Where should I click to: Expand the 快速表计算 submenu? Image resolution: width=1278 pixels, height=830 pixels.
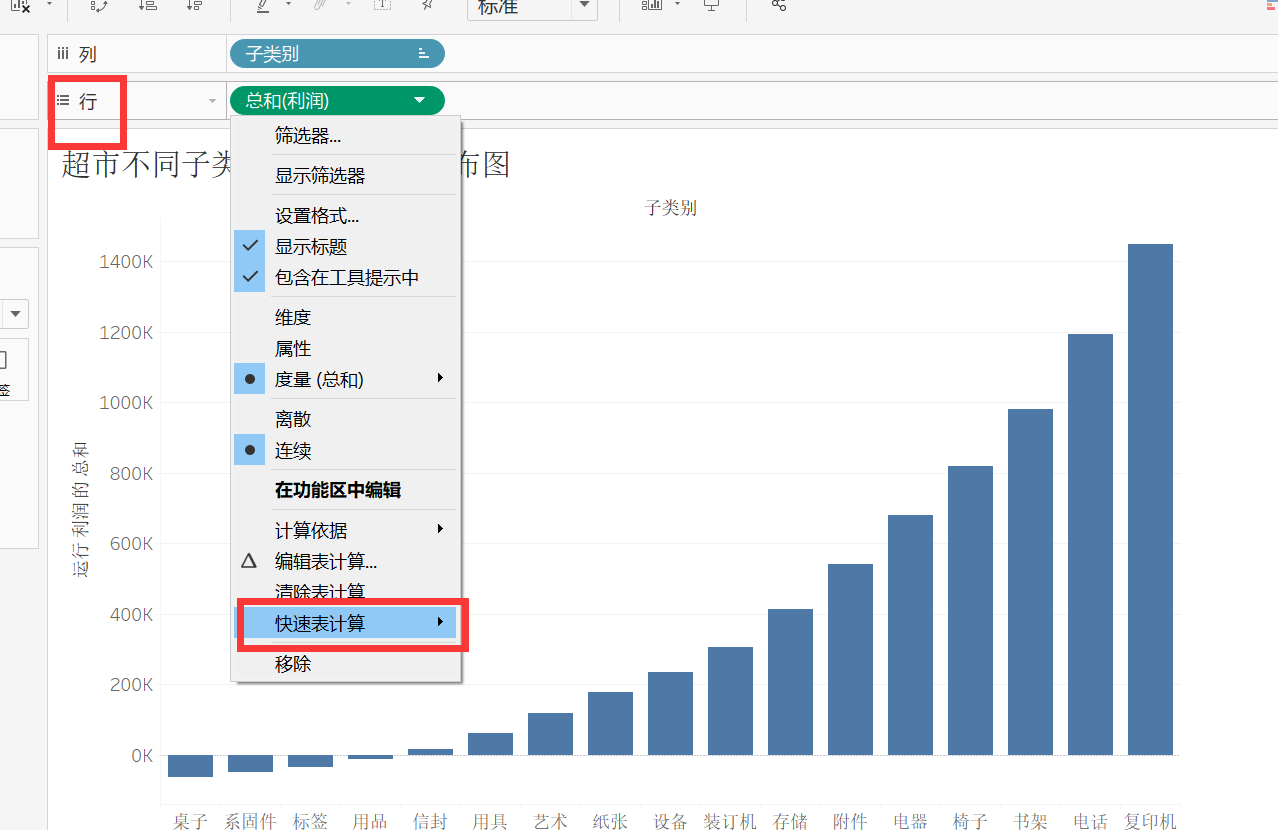pos(346,623)
